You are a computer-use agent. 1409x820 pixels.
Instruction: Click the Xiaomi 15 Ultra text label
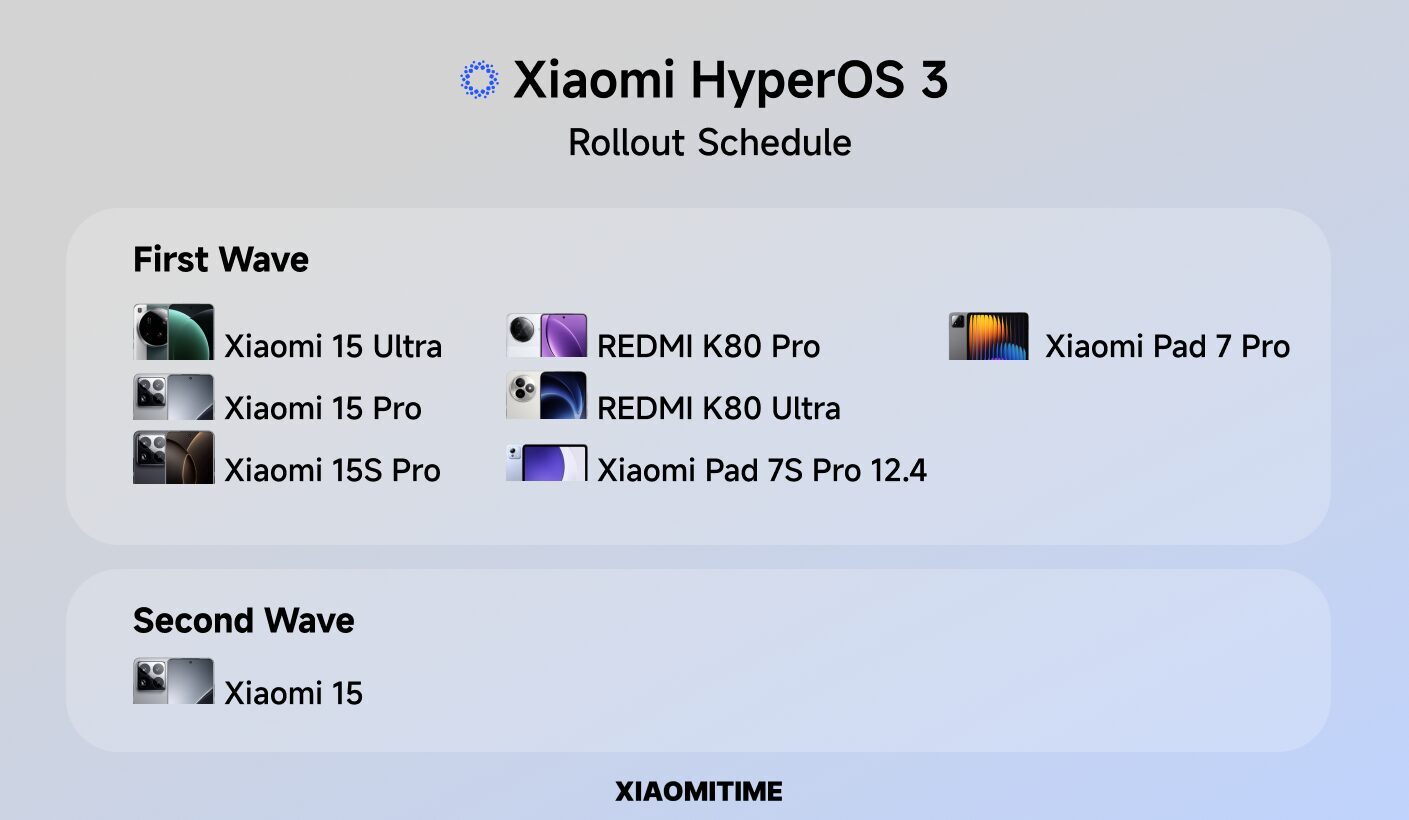pos(333,346)
